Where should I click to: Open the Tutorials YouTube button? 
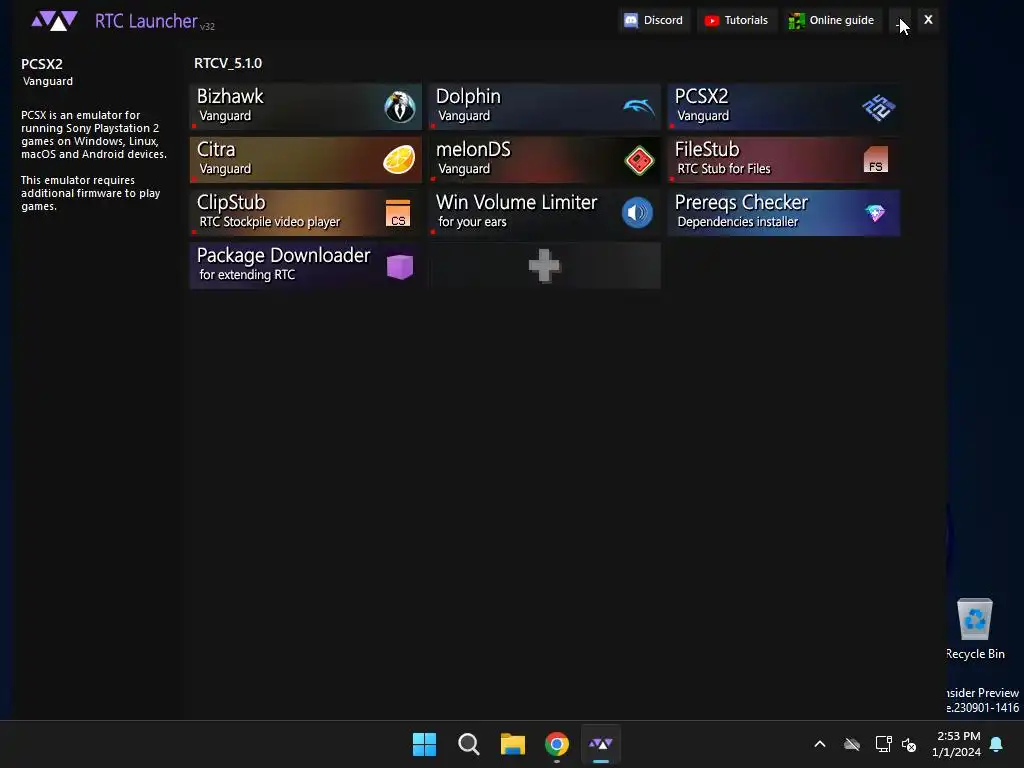point(737,20)
